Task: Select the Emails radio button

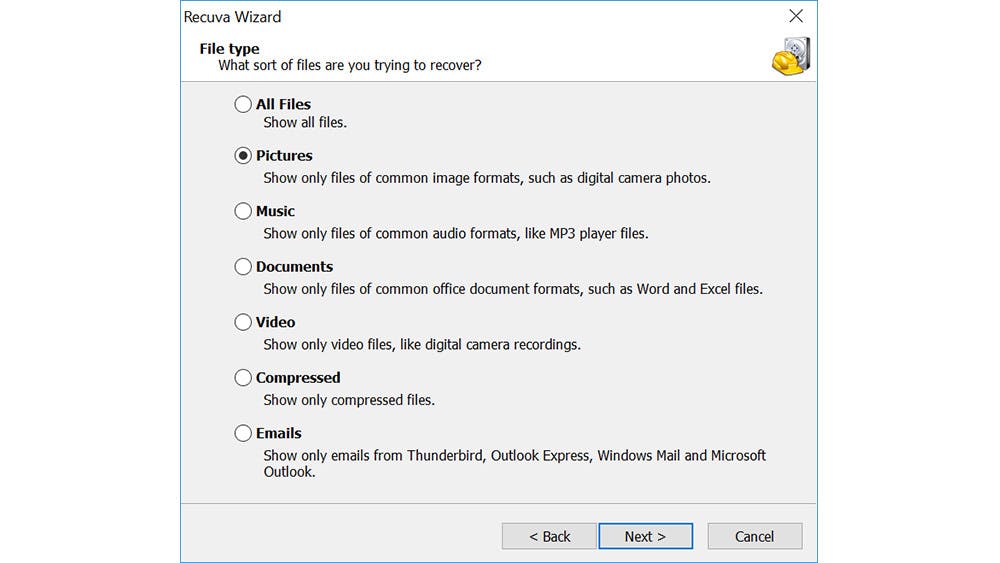Action: tap(243, 433)
